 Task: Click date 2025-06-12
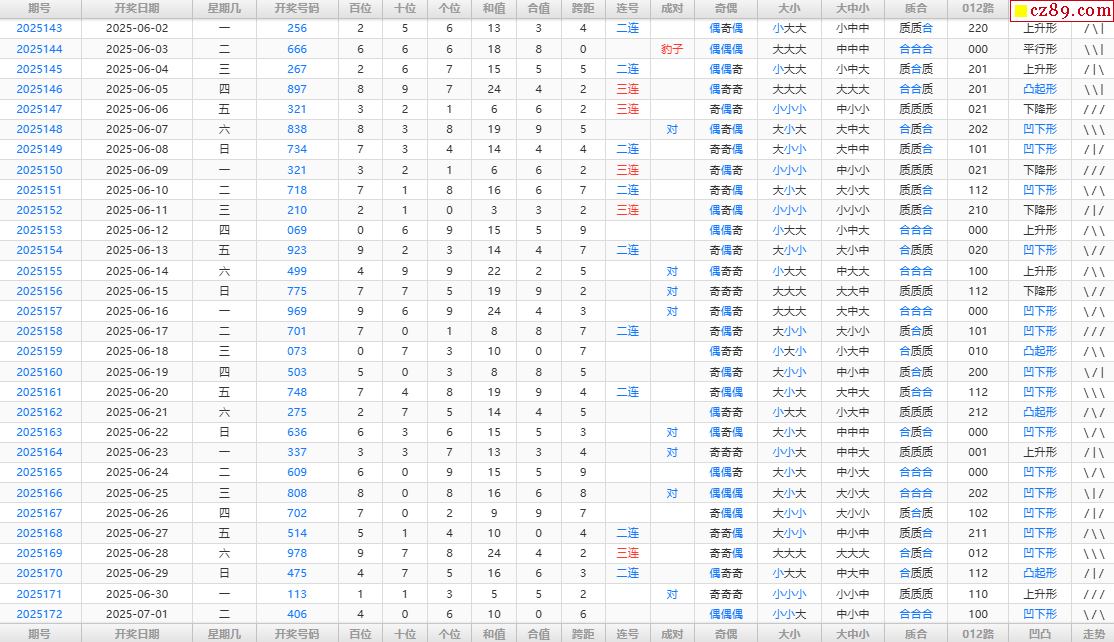(137, 230)
